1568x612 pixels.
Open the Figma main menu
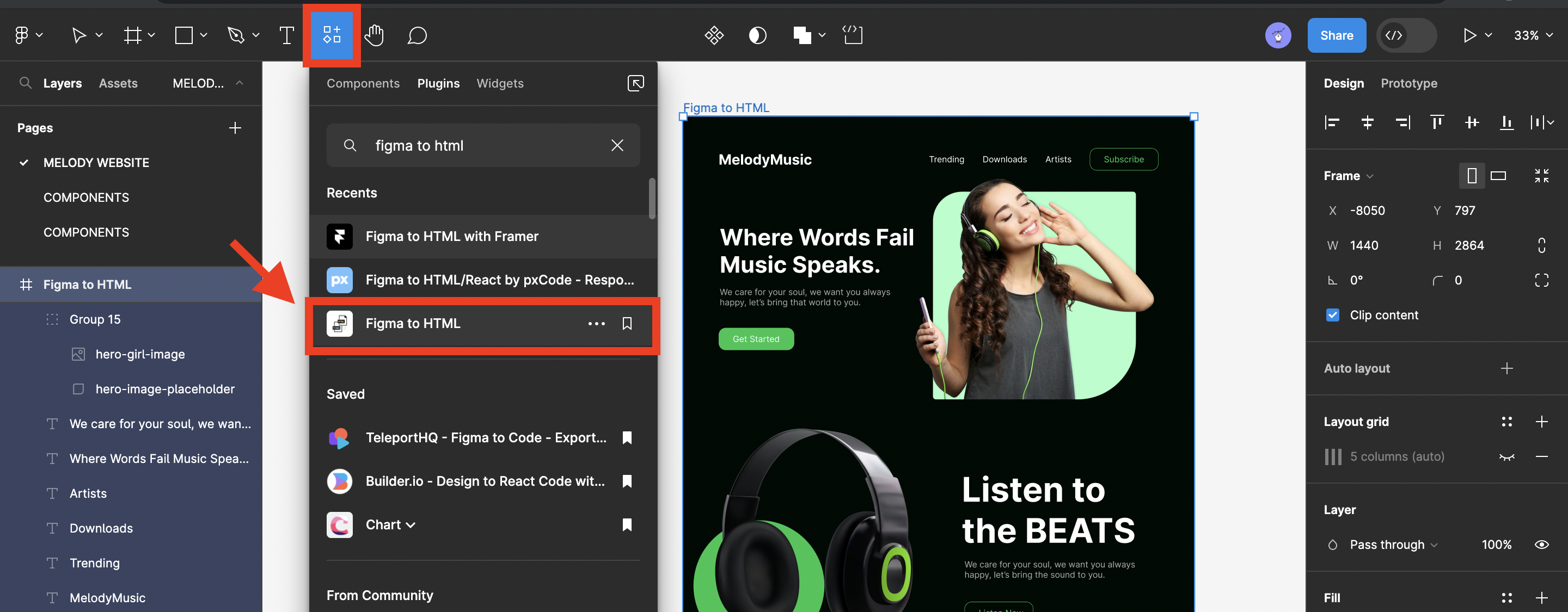[22, 35]
